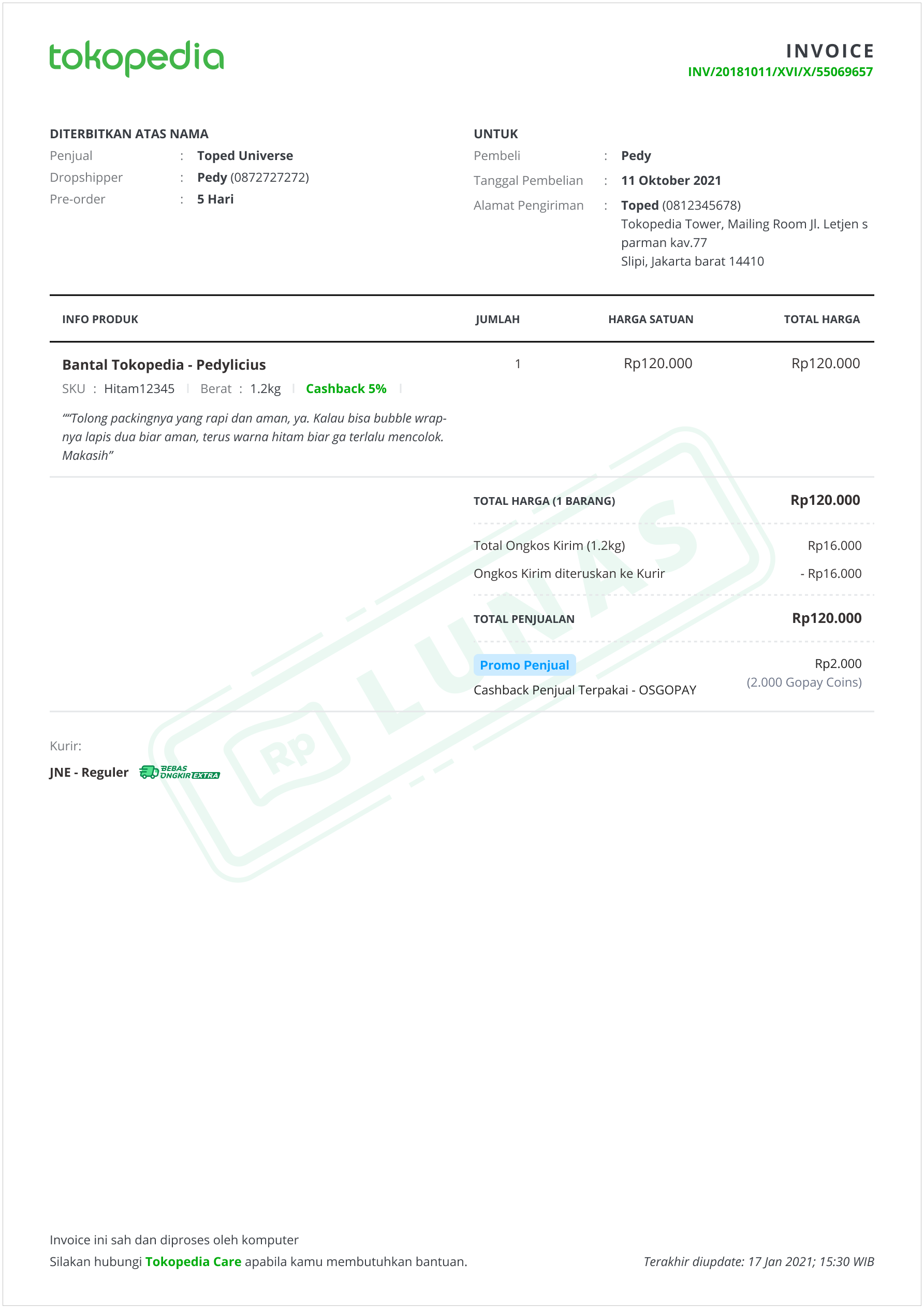The height and width of the screenshot is (1308, 924).
Task: Select the UNTUK heading
Action: [495, 134]
